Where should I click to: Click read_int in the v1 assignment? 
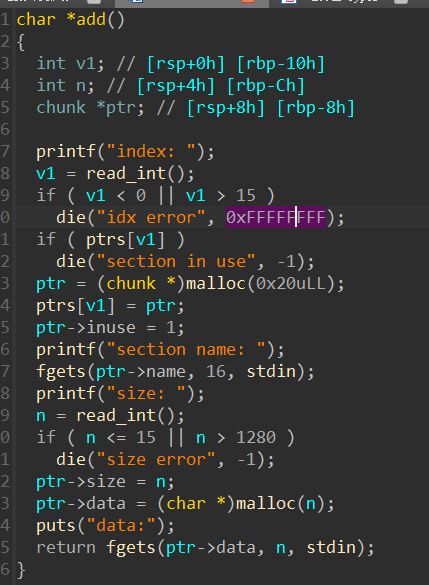click(126, 173)
